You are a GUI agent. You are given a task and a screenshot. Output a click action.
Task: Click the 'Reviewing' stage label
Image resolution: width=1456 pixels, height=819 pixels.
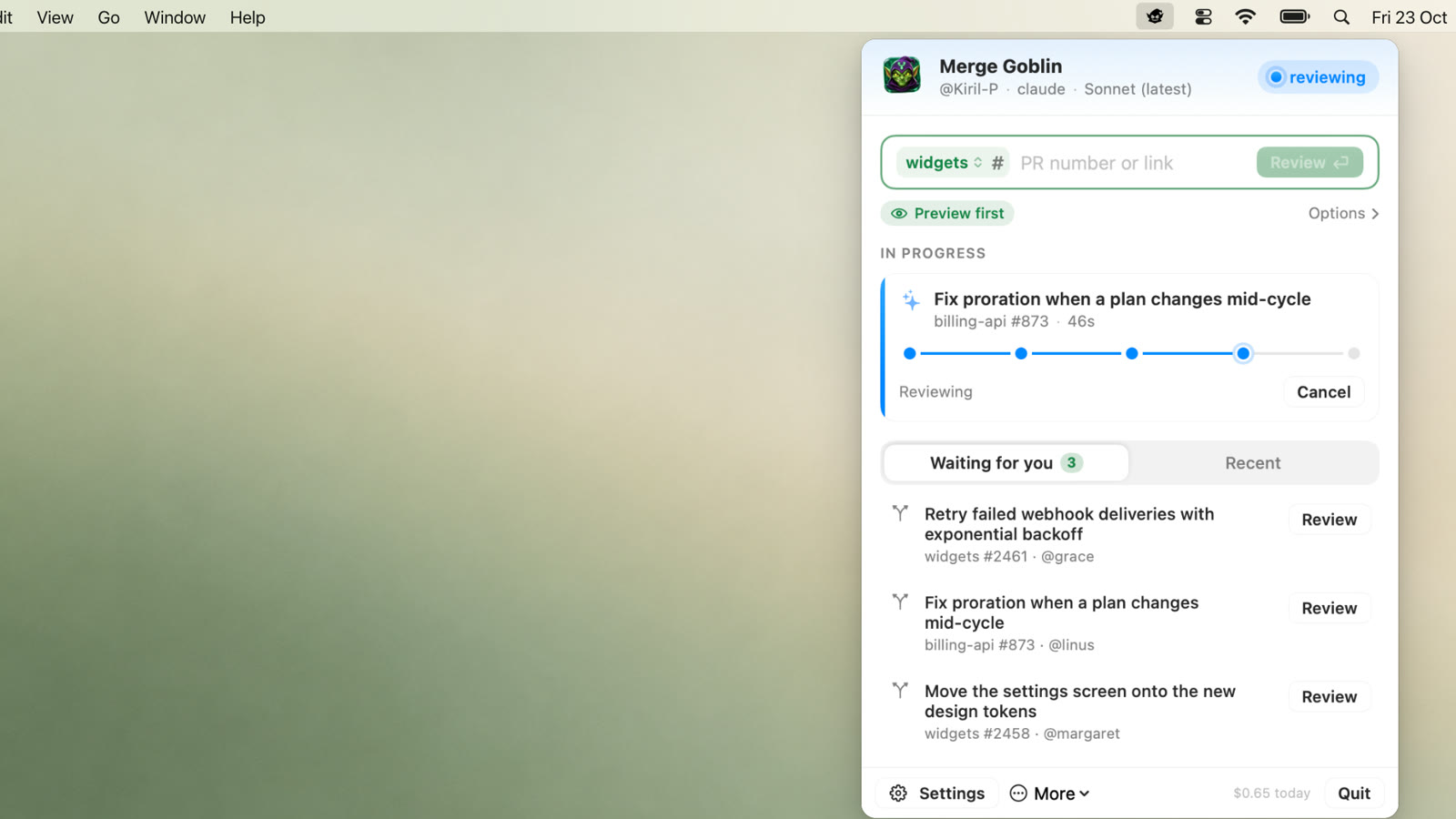935,392
